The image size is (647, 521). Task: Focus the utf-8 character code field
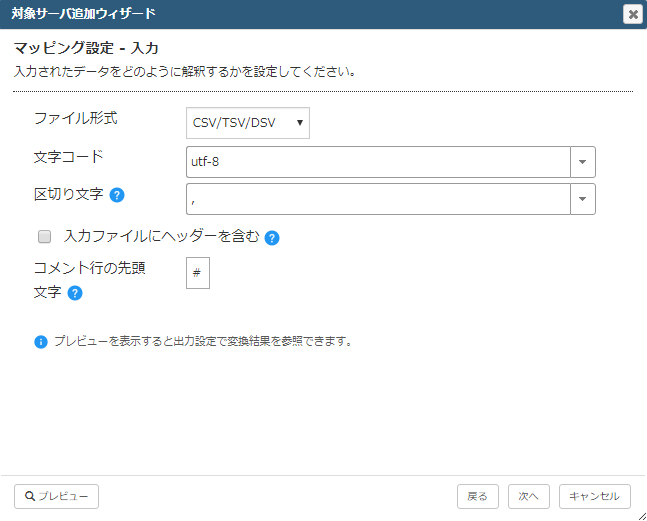point(378,162)
